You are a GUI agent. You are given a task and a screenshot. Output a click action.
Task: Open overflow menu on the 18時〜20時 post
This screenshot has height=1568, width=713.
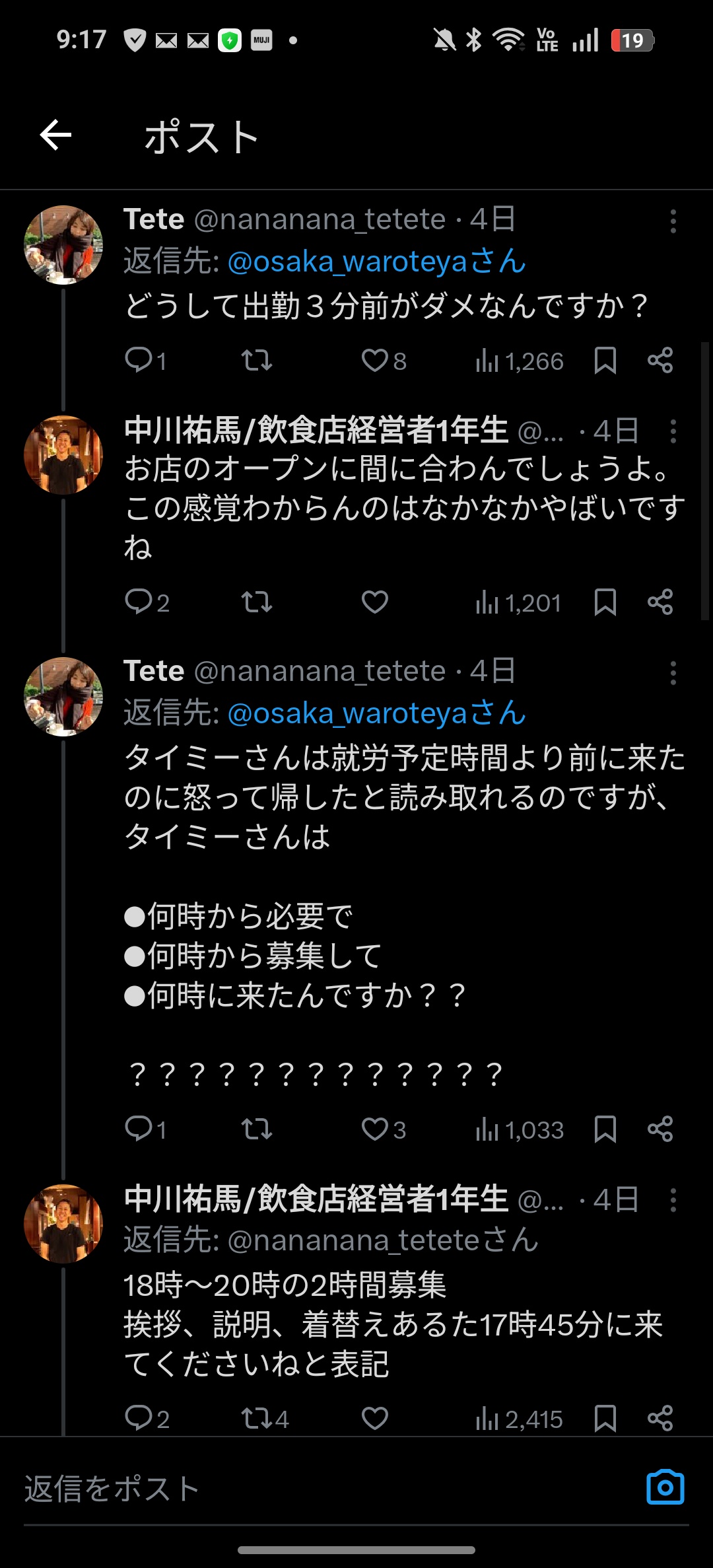[x=673, y=1200]
